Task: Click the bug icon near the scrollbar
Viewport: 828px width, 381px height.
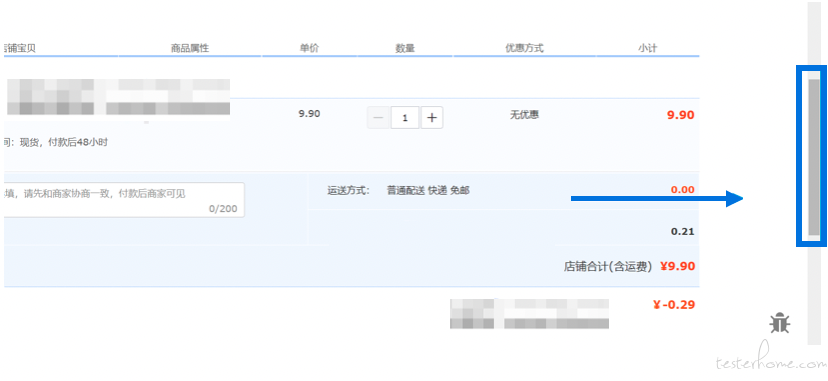Action: coord(779,322)
